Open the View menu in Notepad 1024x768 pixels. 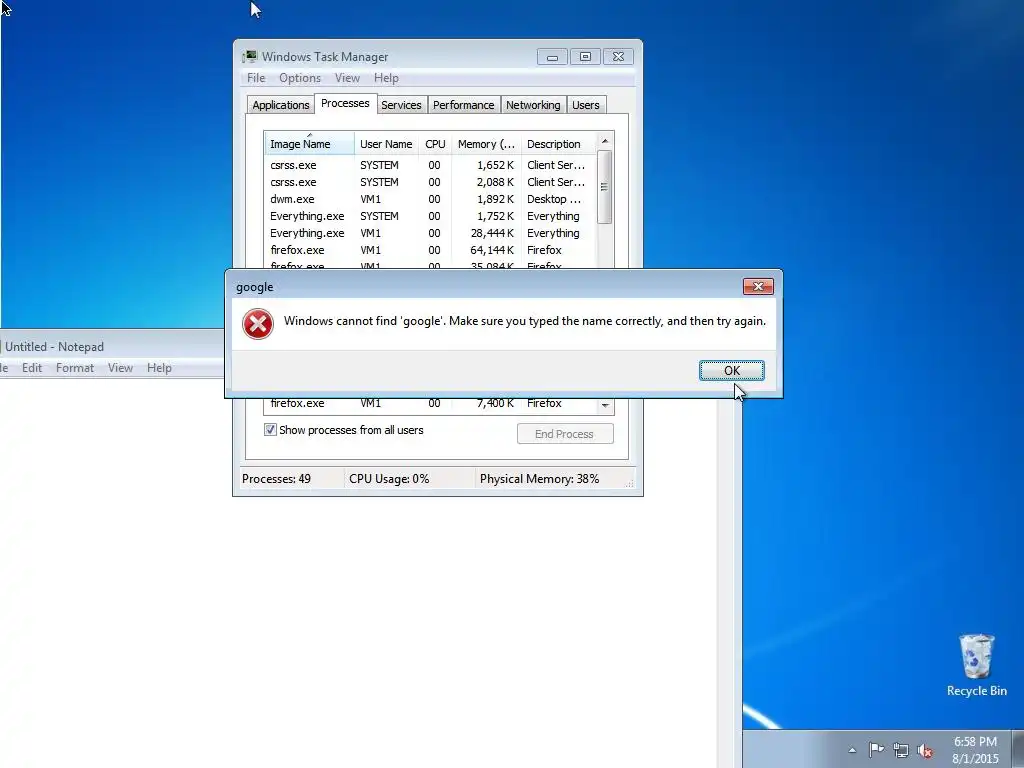pyautogui.click(x=120, y=368)
